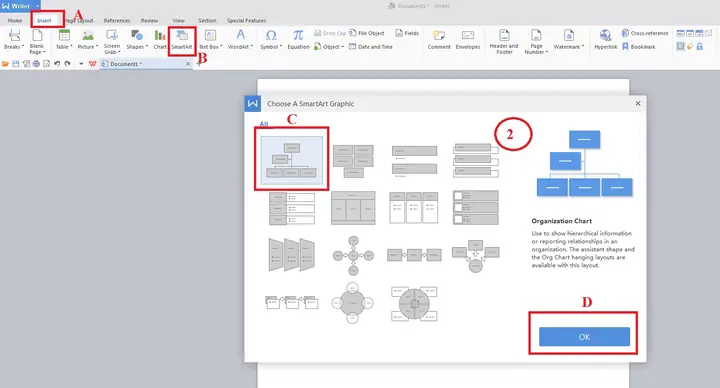Switch to the Home tab
Image resolution: width=720 pixels, height=388 pixels.
click(15, 21)
